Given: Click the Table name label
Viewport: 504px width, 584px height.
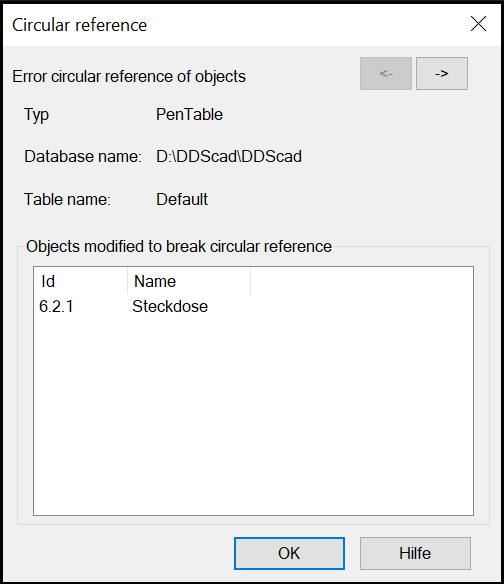Looking at the screenshot, I should click(x=67, y=199).
